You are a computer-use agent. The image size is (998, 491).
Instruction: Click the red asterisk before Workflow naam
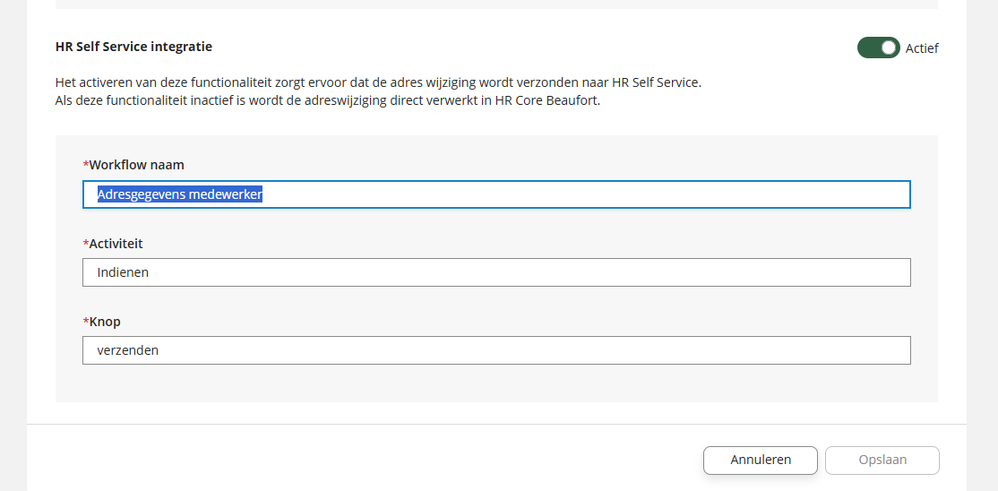tap(86, 164)
